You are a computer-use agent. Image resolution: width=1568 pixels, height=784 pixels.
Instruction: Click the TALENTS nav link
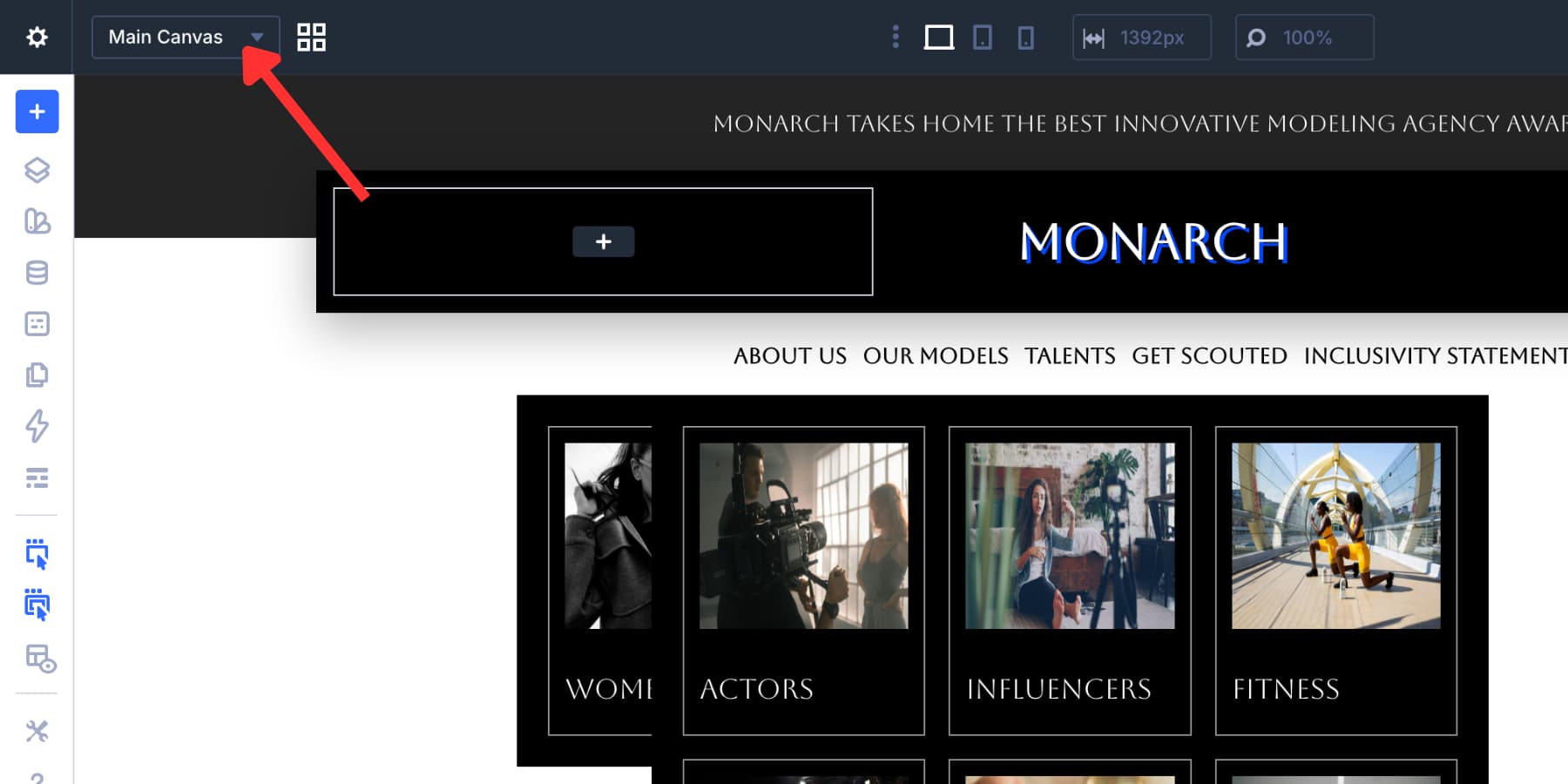(x=1070, y=355)
